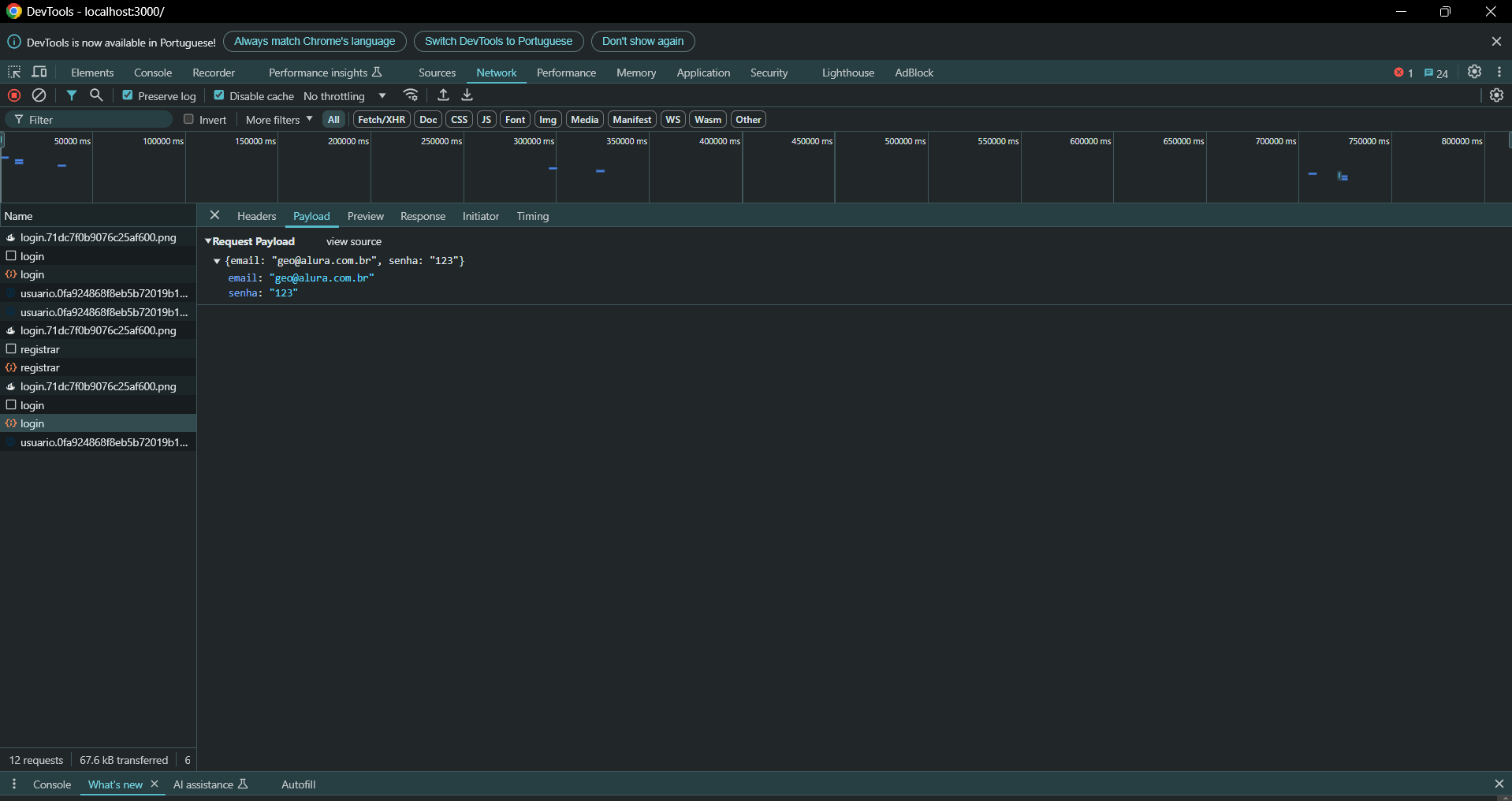Toggle the filter funnel icon
Viewport: 1512px width, 801px height.
72,95
